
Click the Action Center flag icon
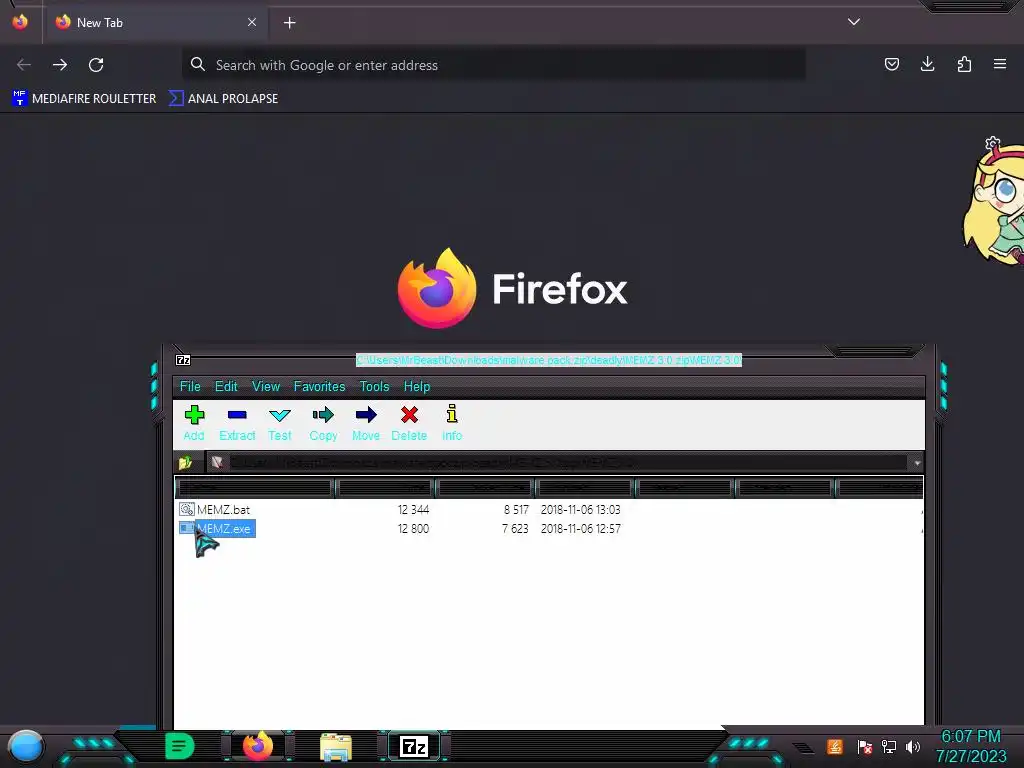[864, 746]
